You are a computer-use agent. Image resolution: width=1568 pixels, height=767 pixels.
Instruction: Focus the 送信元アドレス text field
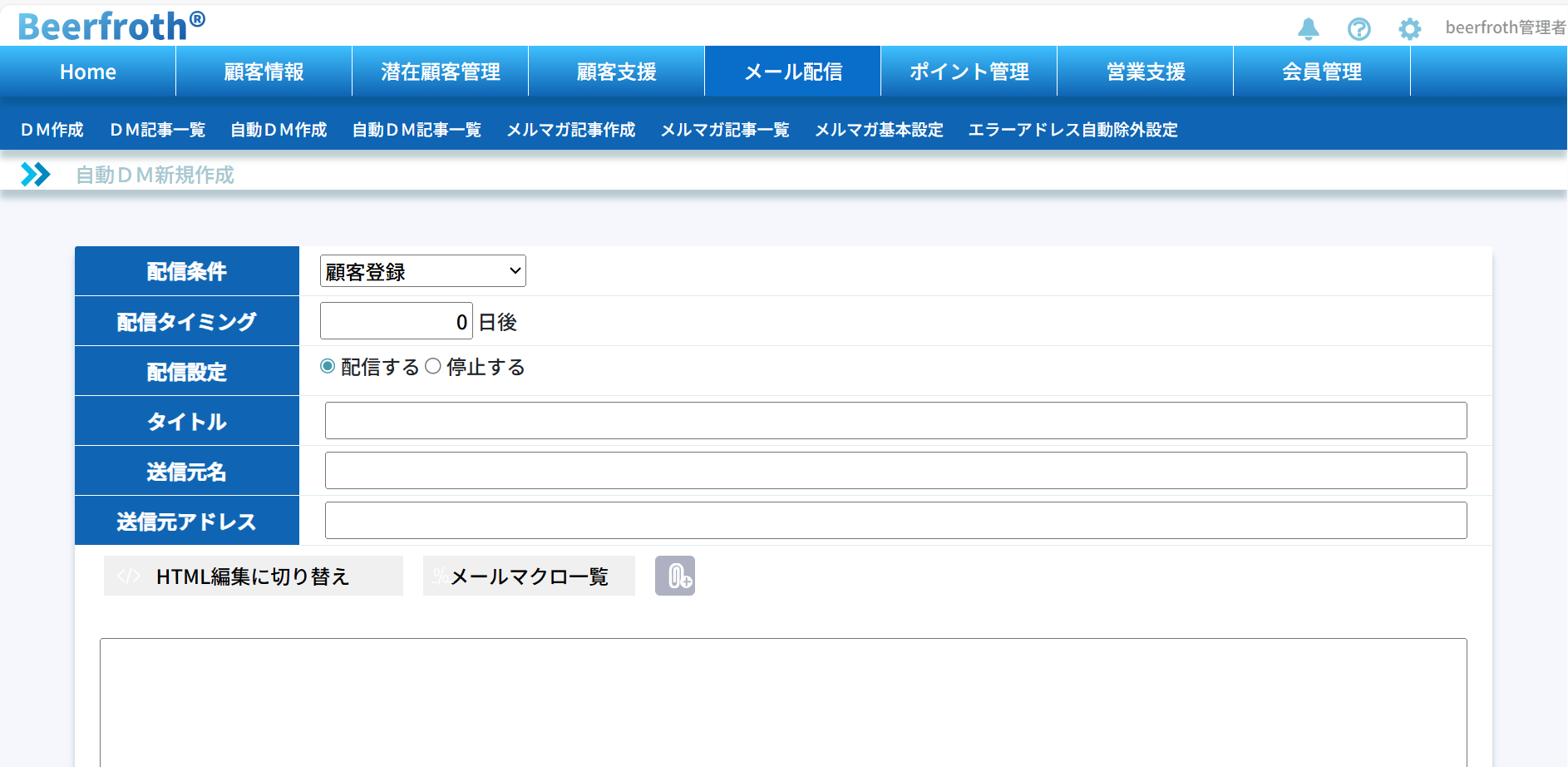coord(895,521)
